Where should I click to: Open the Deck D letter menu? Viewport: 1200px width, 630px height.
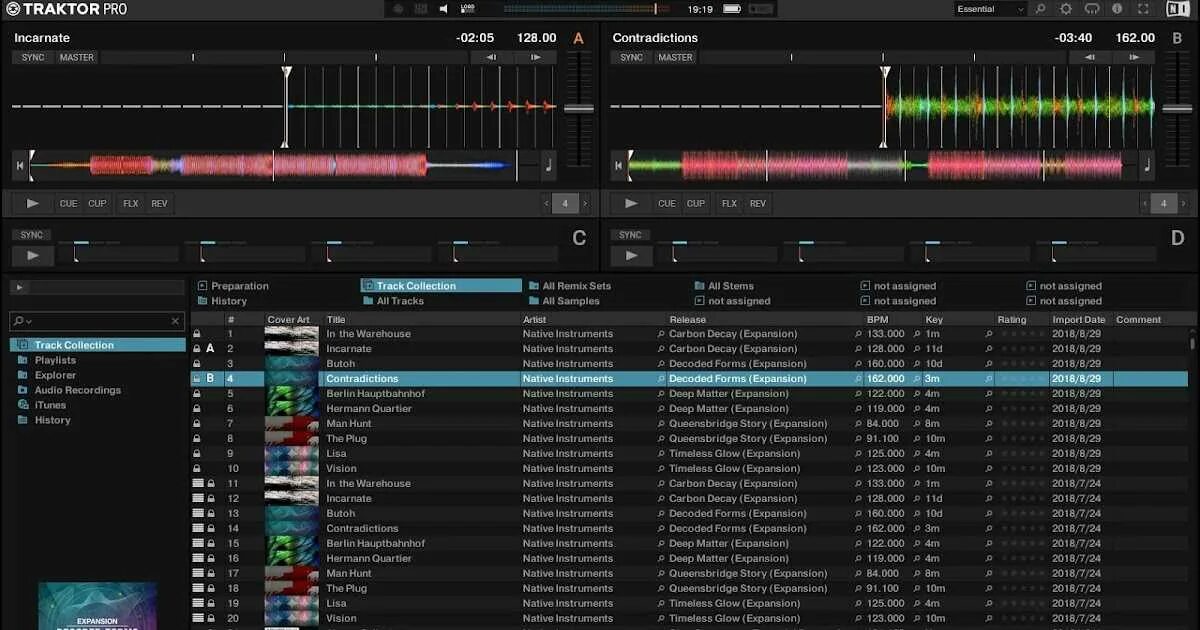(x=1177, y=238)
